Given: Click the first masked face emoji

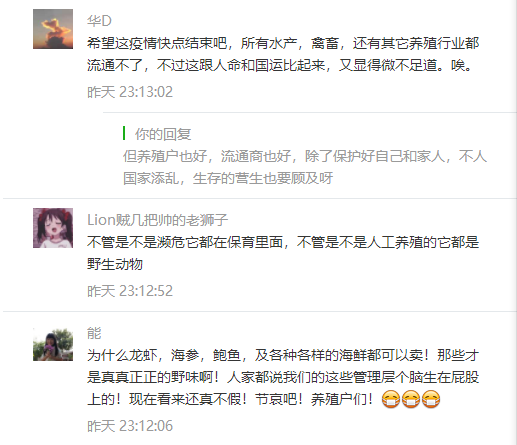Looking at the screenshot, I should pyautogui.click(x=391, y=399).
